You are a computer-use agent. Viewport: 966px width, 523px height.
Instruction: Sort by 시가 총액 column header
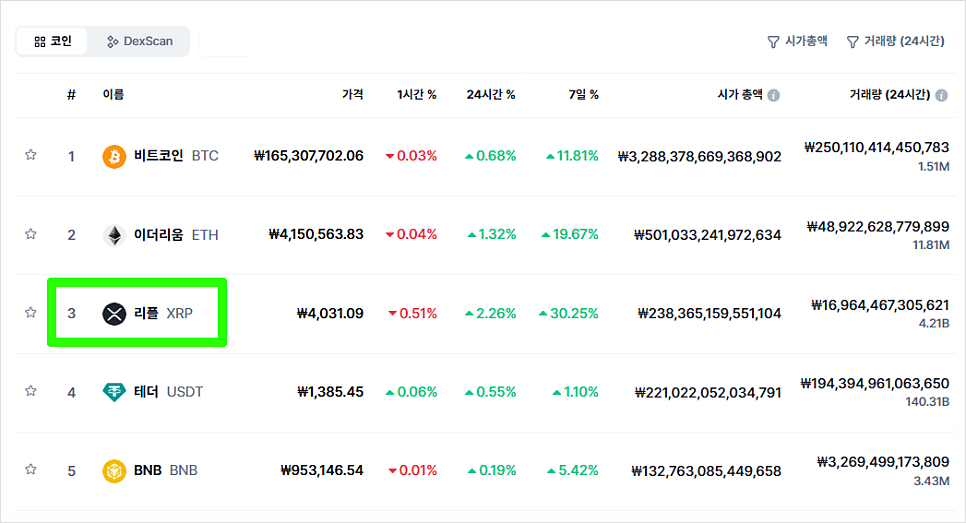pos(740,94)
